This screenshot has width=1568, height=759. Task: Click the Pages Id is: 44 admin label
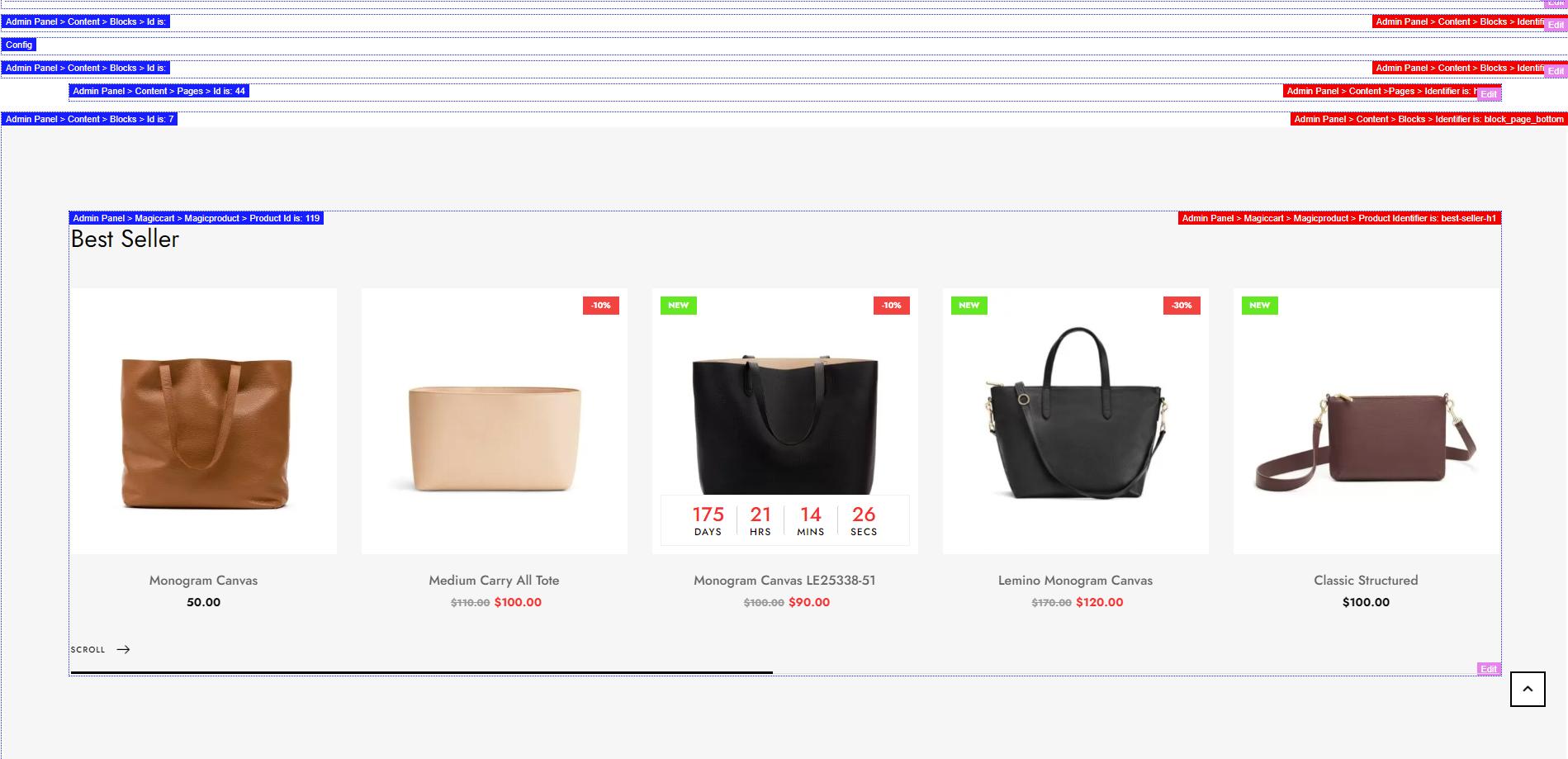point(159,91)
